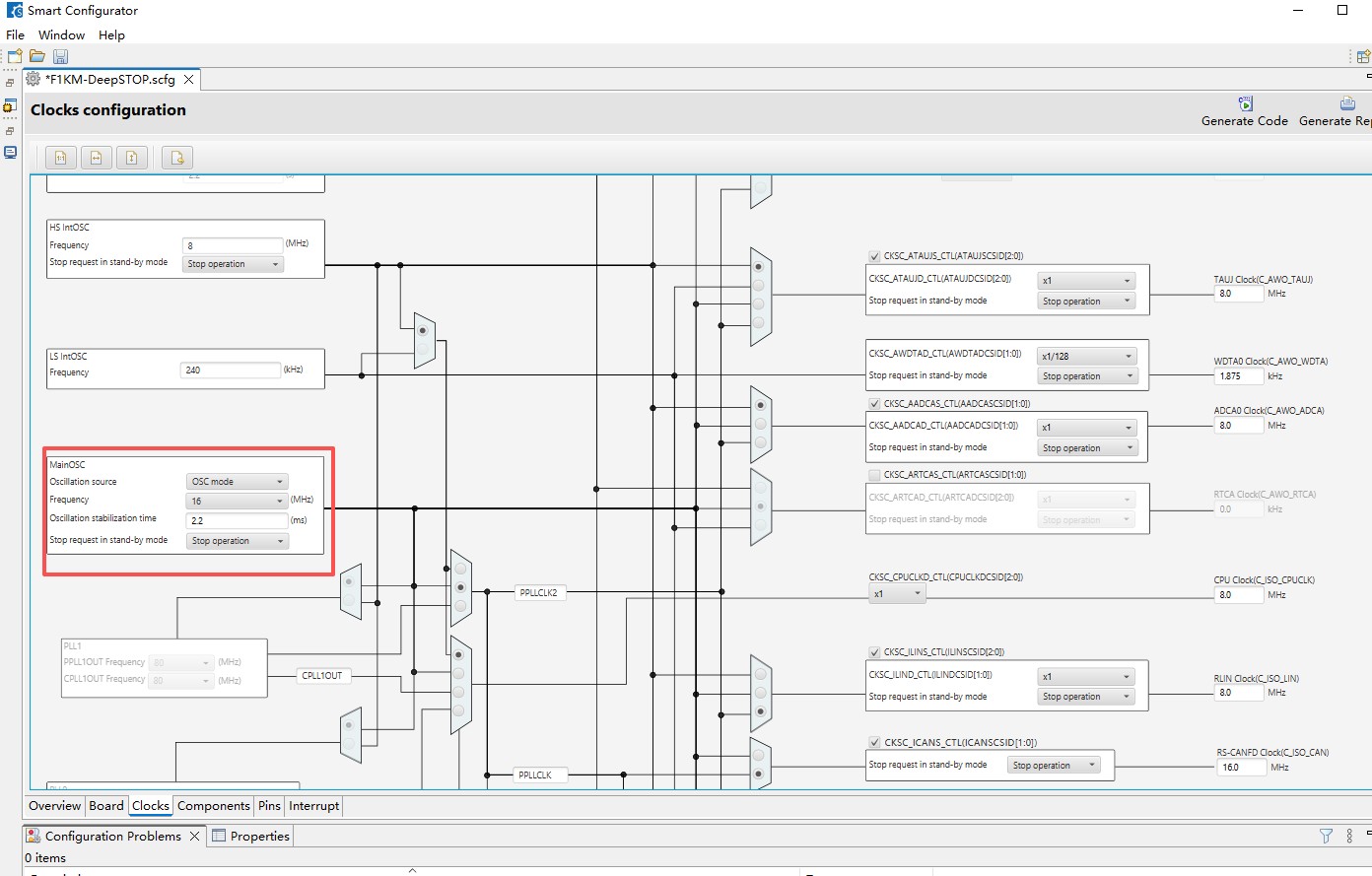Click the Oscillation stabilization time input field
The width and height of the screenshot is (1372, 876).
237,520
